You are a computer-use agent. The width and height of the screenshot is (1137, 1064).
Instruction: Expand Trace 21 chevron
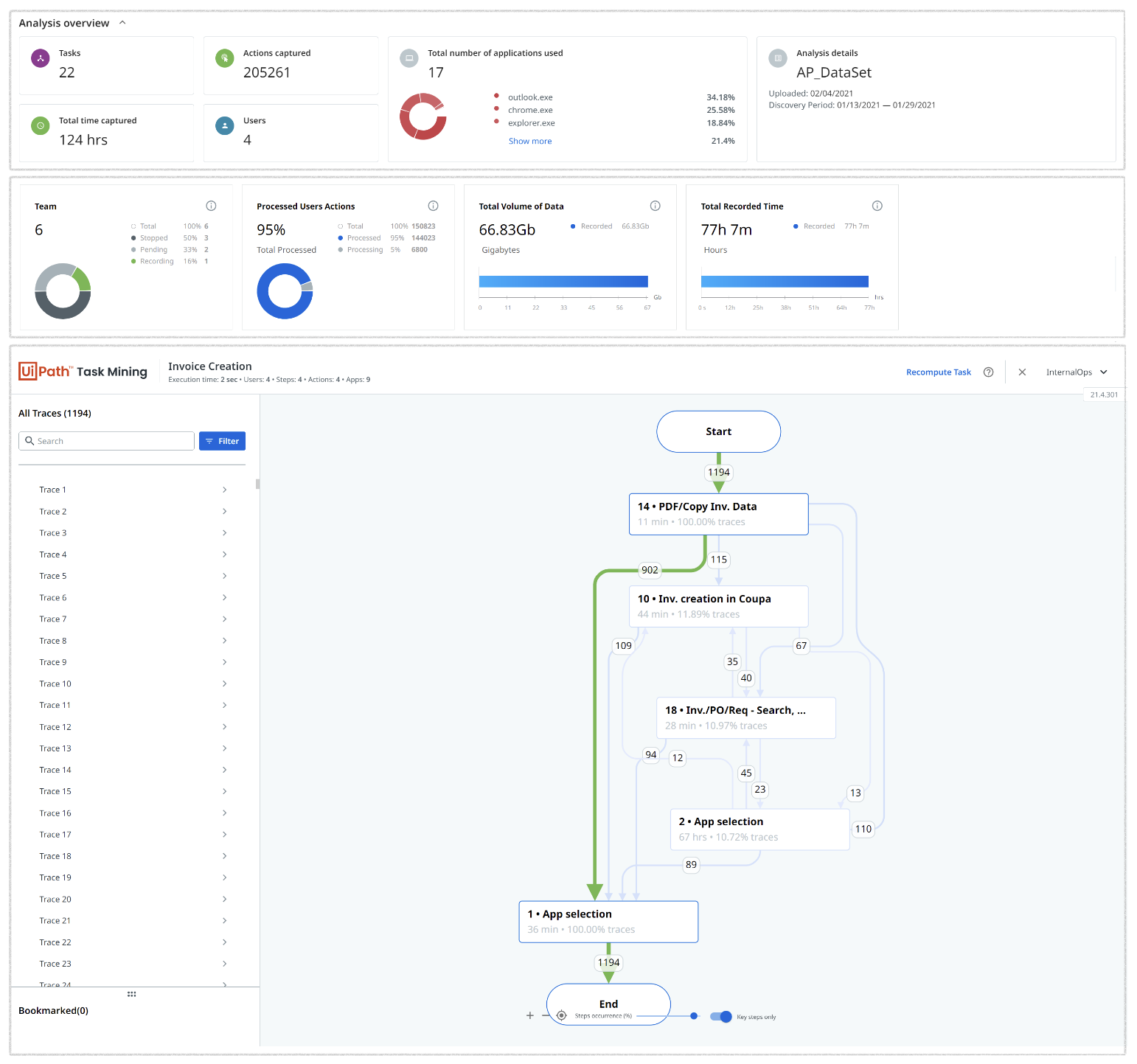(x=225, y=921)
